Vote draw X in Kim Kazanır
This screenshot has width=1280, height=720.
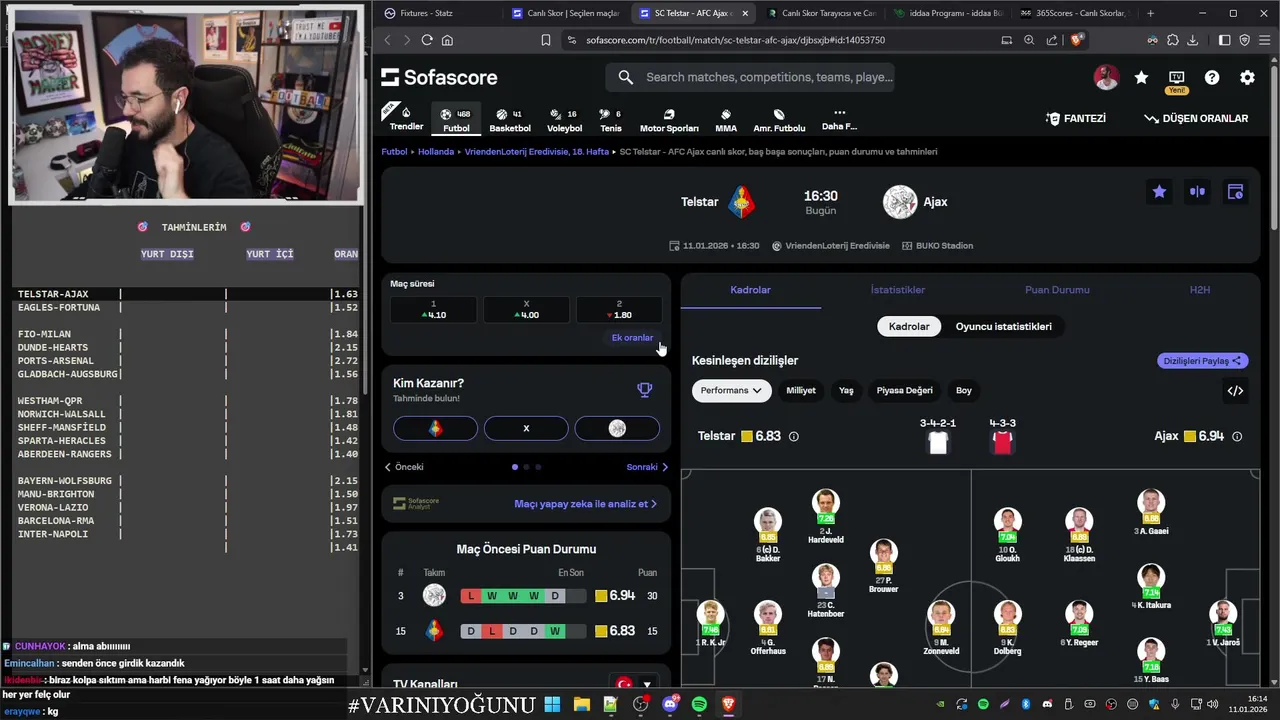pyautogui.click(x=526, y=428)
